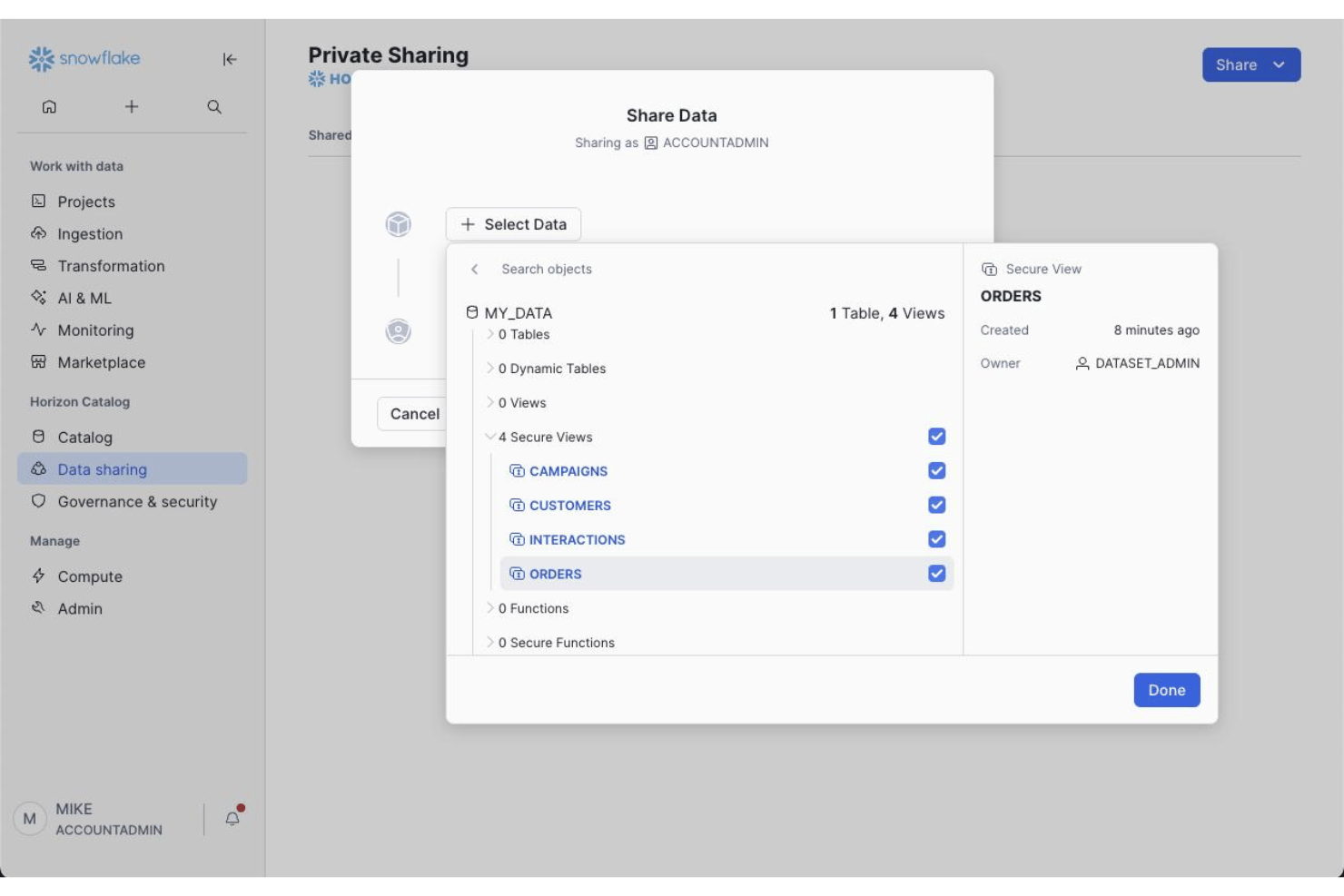Expand the 0 Views node
Image resolution: width=1344 pixels, height=896 pixels.
pos(490,402)
